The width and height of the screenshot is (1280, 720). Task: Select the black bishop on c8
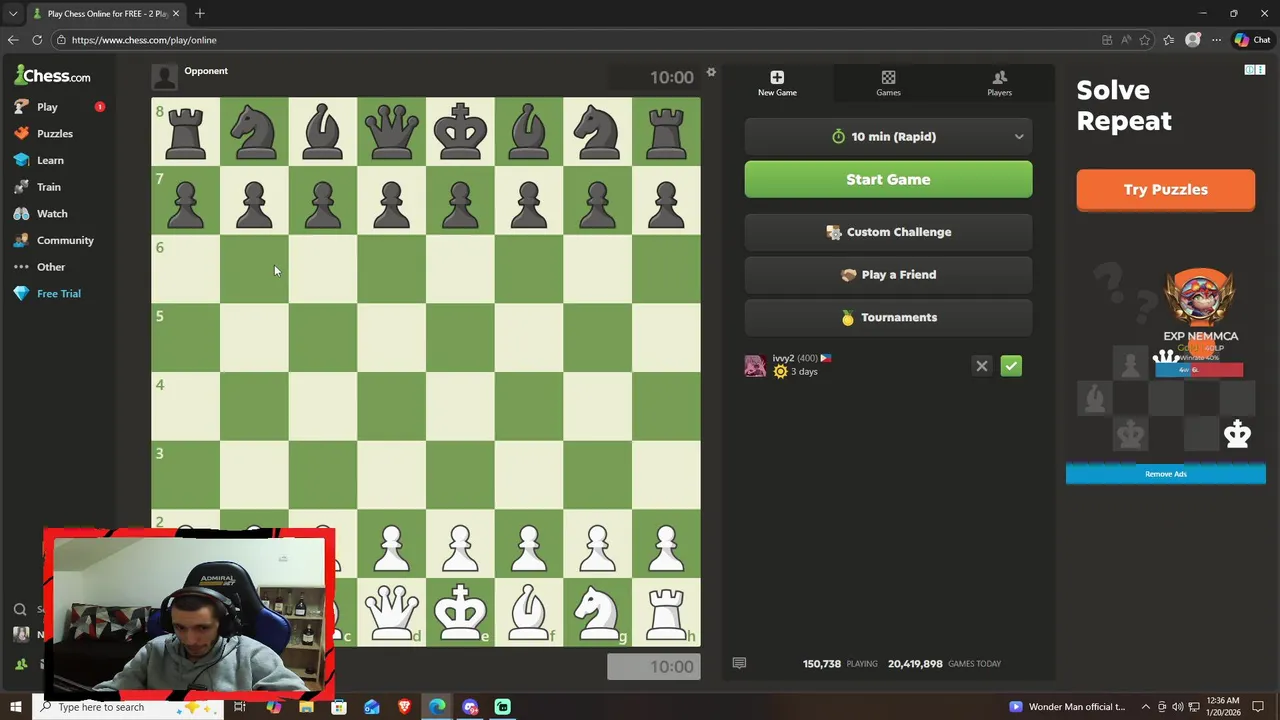coord(323,132)
